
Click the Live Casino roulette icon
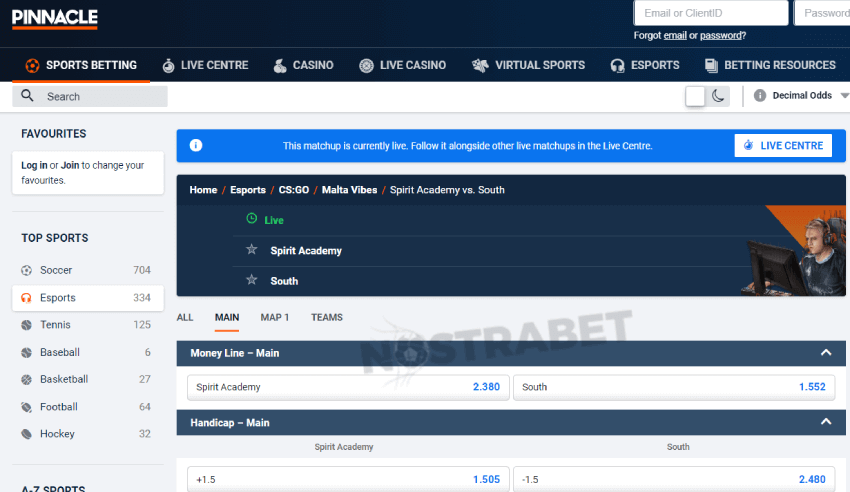click(366, 66)
